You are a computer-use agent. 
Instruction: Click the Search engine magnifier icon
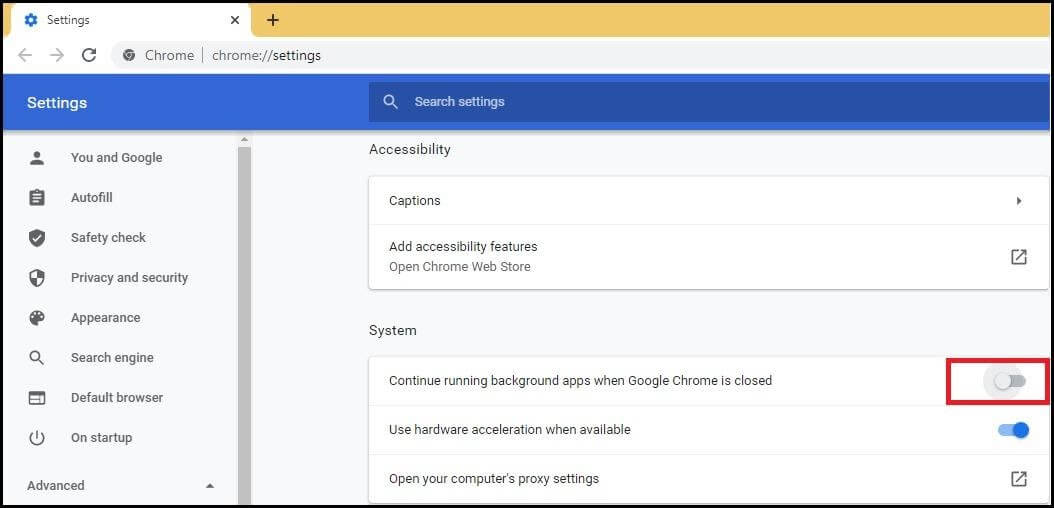pyautogui.click(x=37, y=357)
